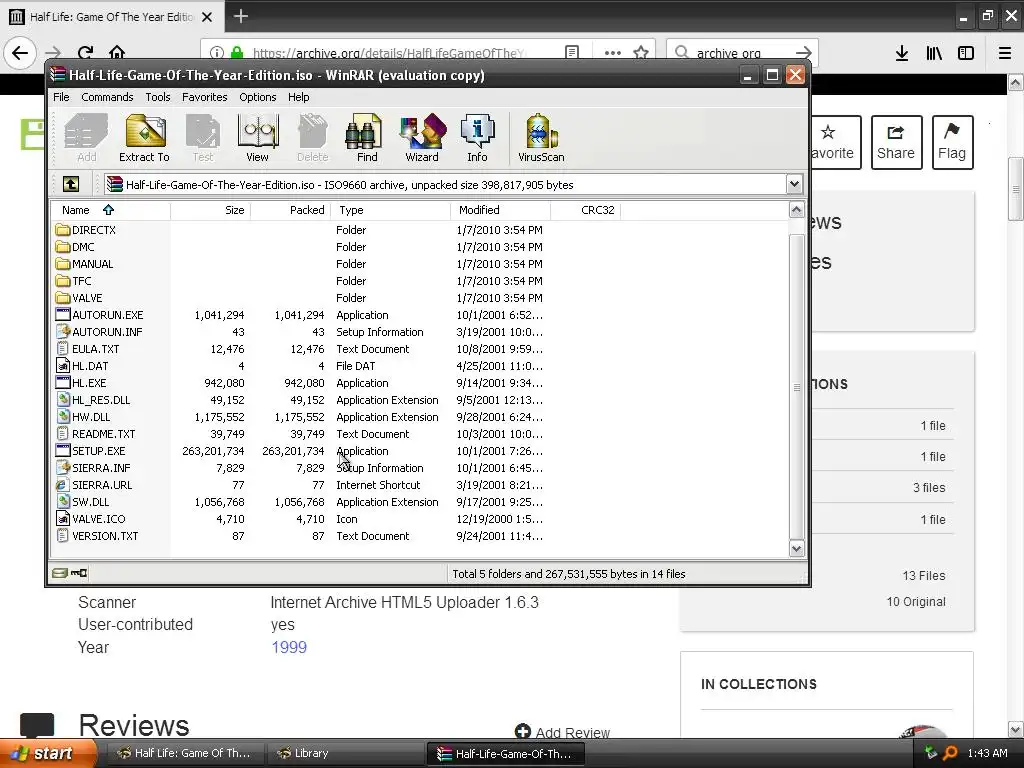Click the Flag button on archive.org page
Screen dimensions: 1024x768
pyautogui.click(x=952, y=142)
